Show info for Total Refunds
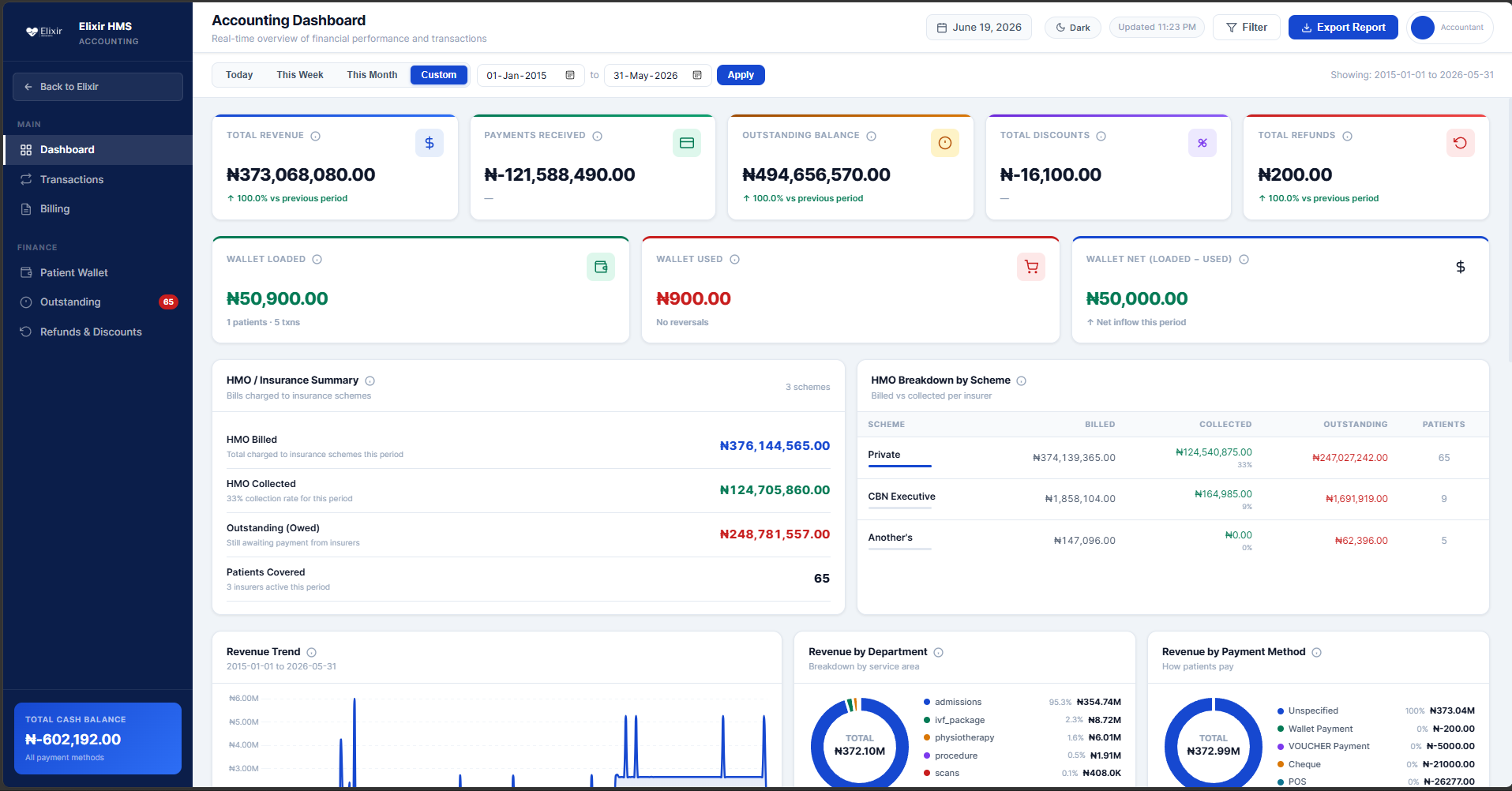The height and width of the screenshot is (791, 1512). [x=1348, y=136]
